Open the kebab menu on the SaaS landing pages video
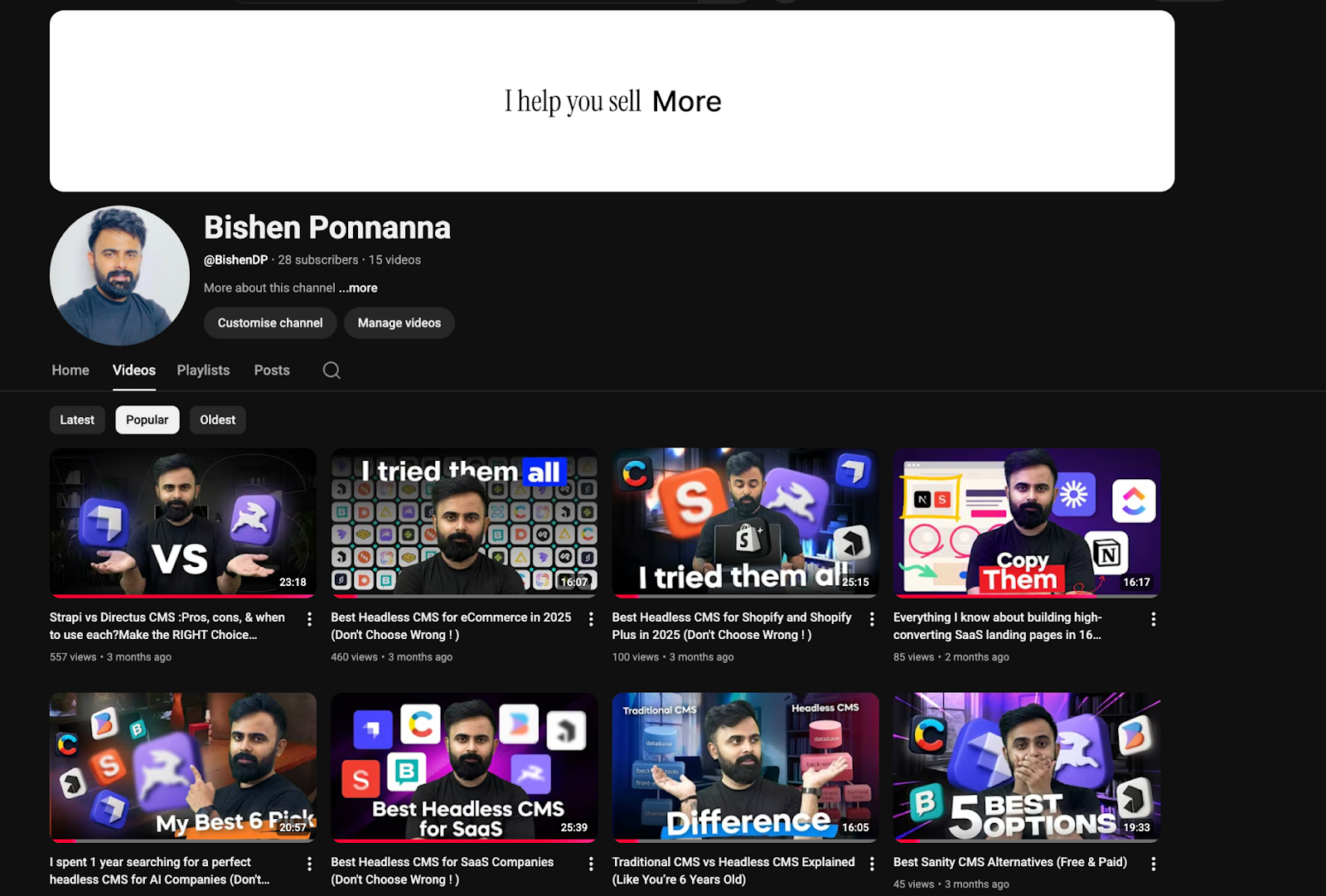Screen dimensions: 1326x896 click(1153, 618)
